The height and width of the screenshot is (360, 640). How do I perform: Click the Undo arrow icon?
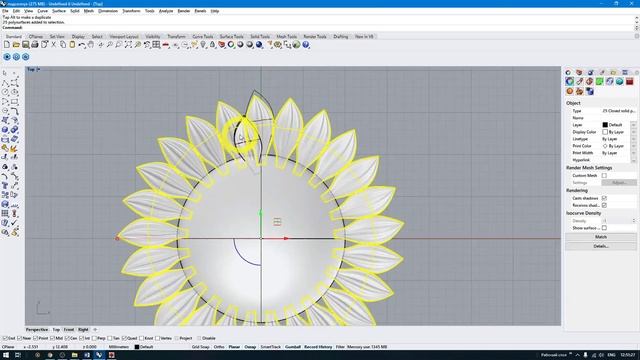tap(82, 45)
